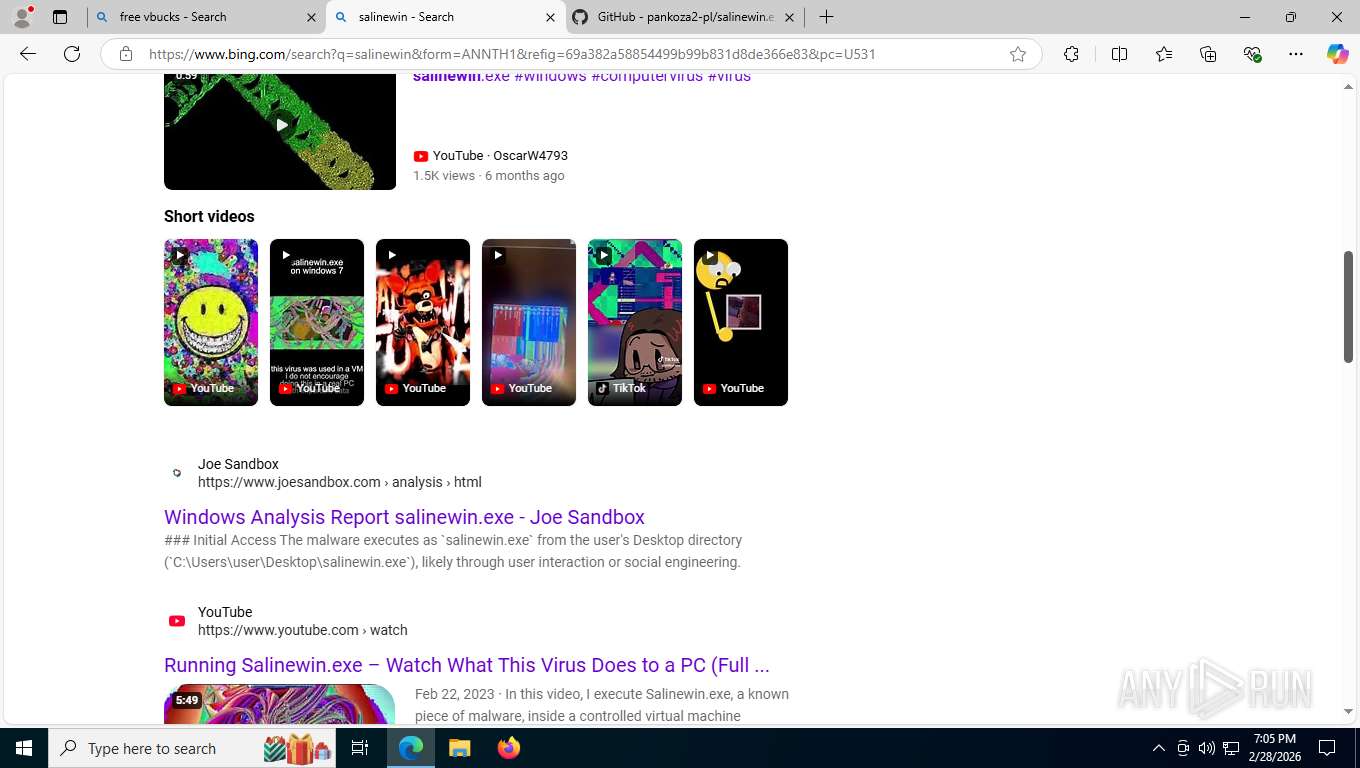Open the Extensions puzzle icon
Screen dimensions: 1360x768
coord(1071,54)
